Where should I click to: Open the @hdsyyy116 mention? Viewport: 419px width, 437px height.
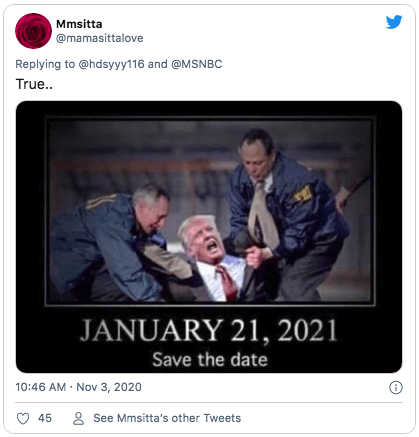(111, 64)
